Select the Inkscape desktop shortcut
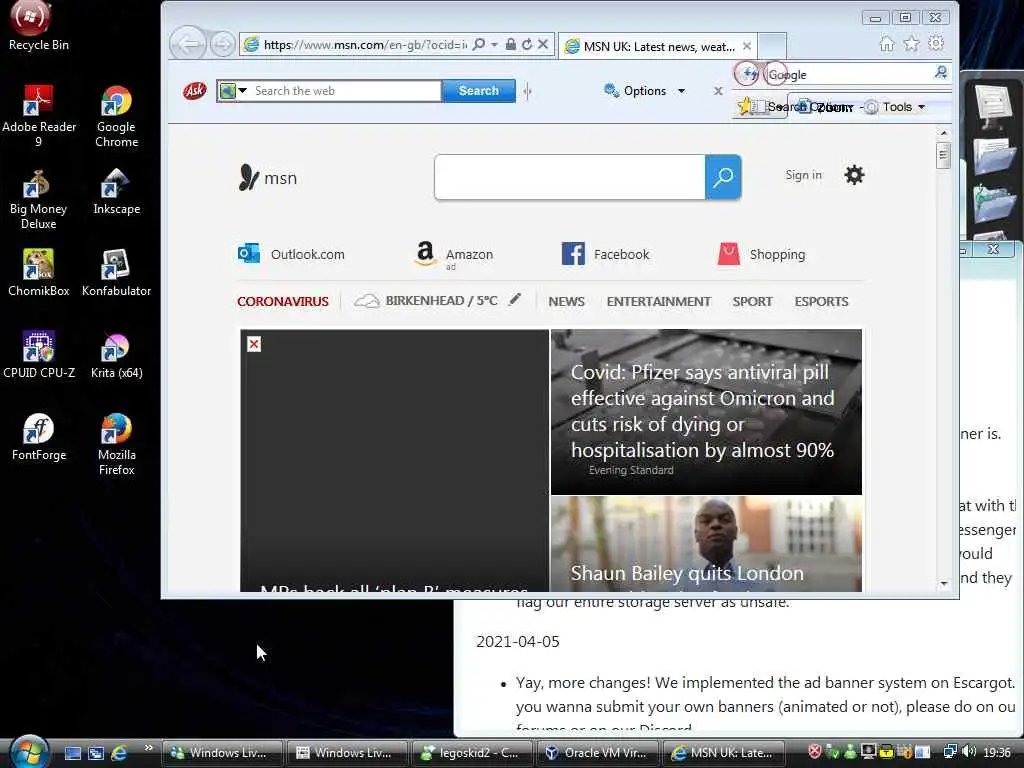The image size is (1024, 768). [116, 191]
